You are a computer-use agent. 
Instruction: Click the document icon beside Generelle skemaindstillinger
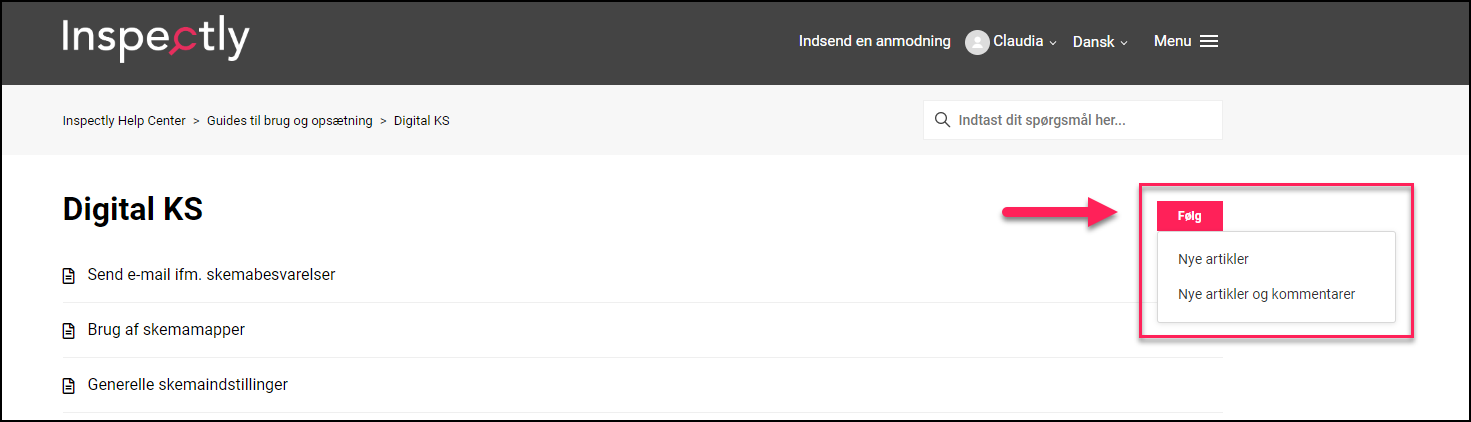[x=69, y=385]
